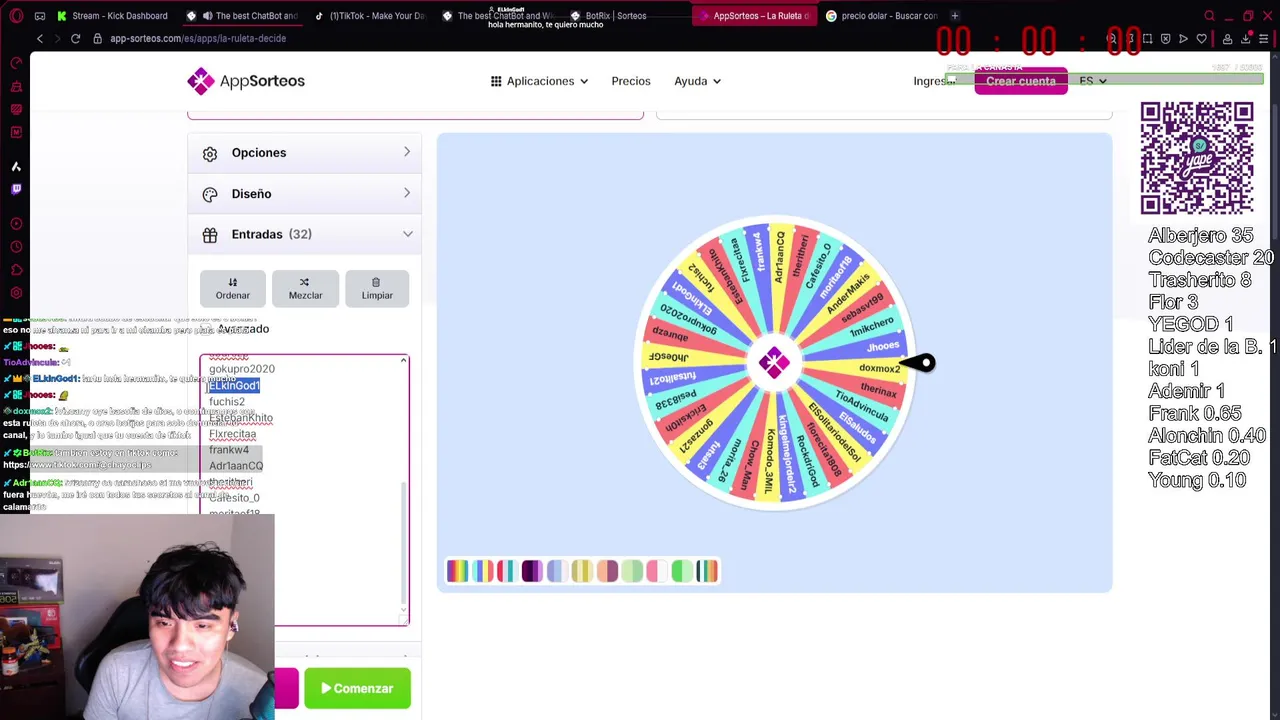1280x720 pixels.
Task: Choose the dark purple palette swatch
Action: tap(532, 571)
